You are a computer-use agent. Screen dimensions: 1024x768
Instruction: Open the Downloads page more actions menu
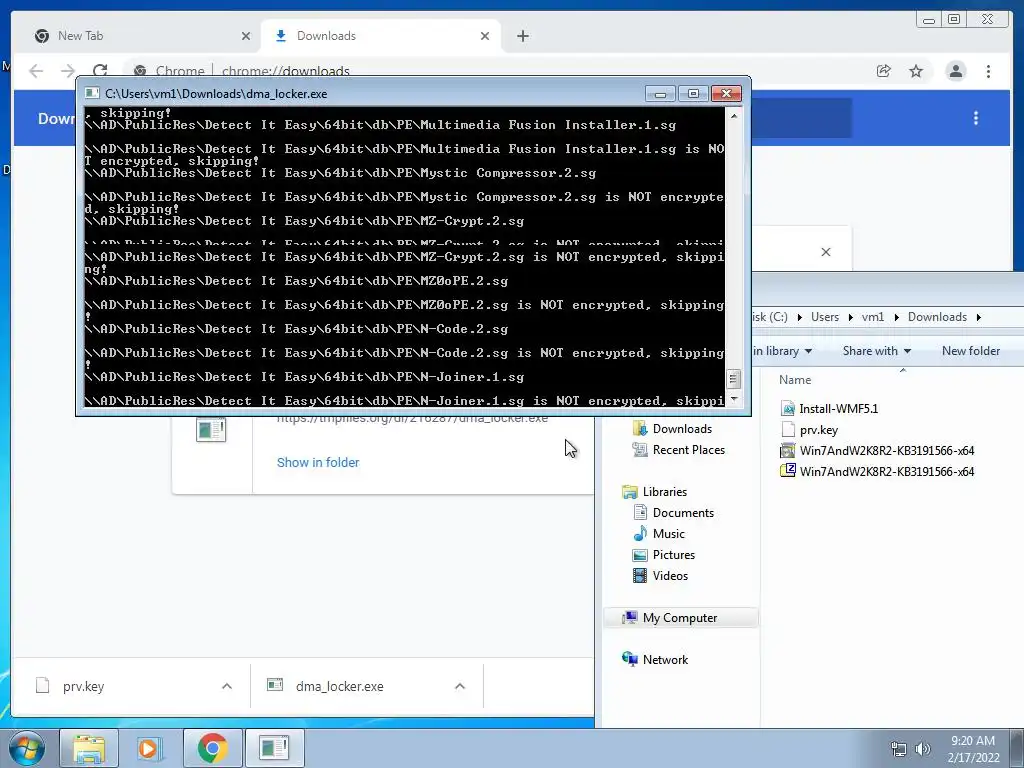[976, 118]
